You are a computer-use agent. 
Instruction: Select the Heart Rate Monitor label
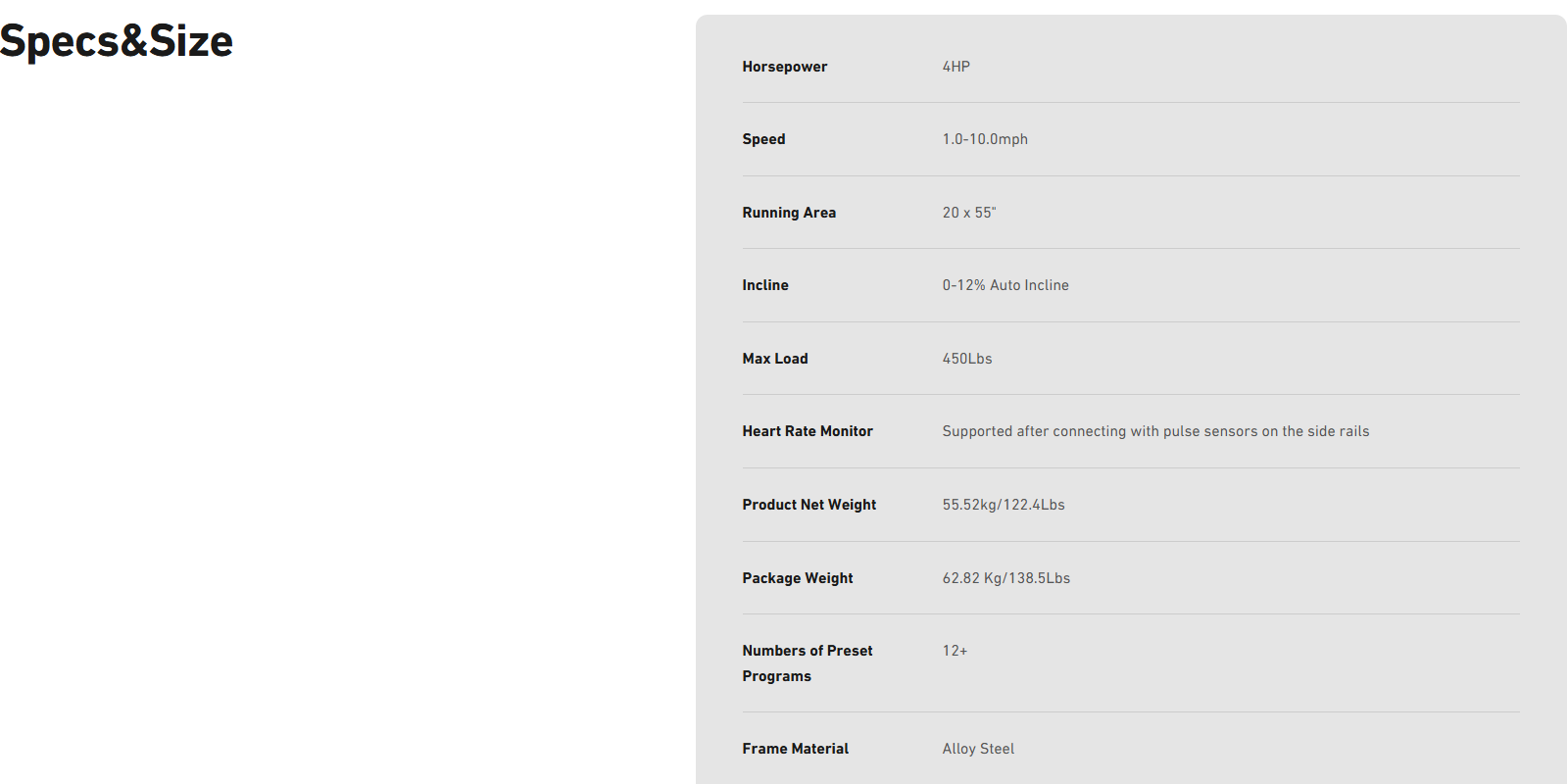coord(808,431)
